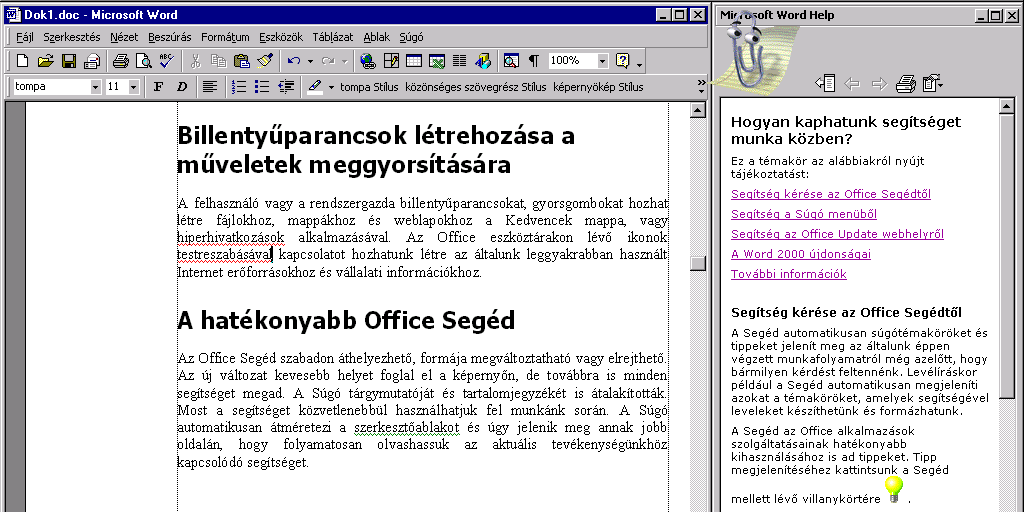
Task: Print document from Word toolbar
Action: 121,61
